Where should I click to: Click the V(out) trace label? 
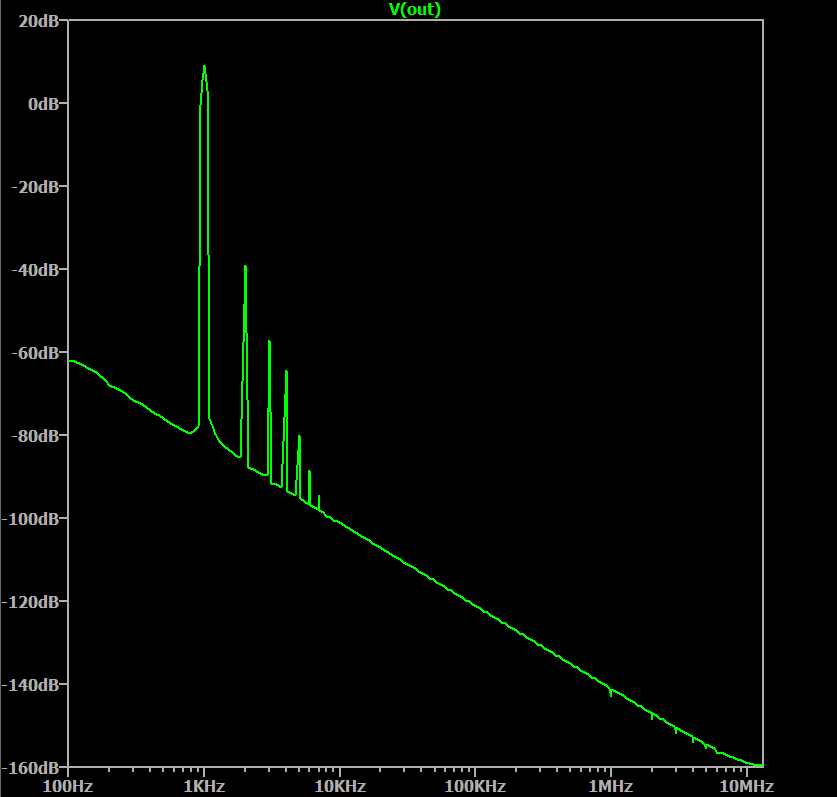tap(415, 9)
